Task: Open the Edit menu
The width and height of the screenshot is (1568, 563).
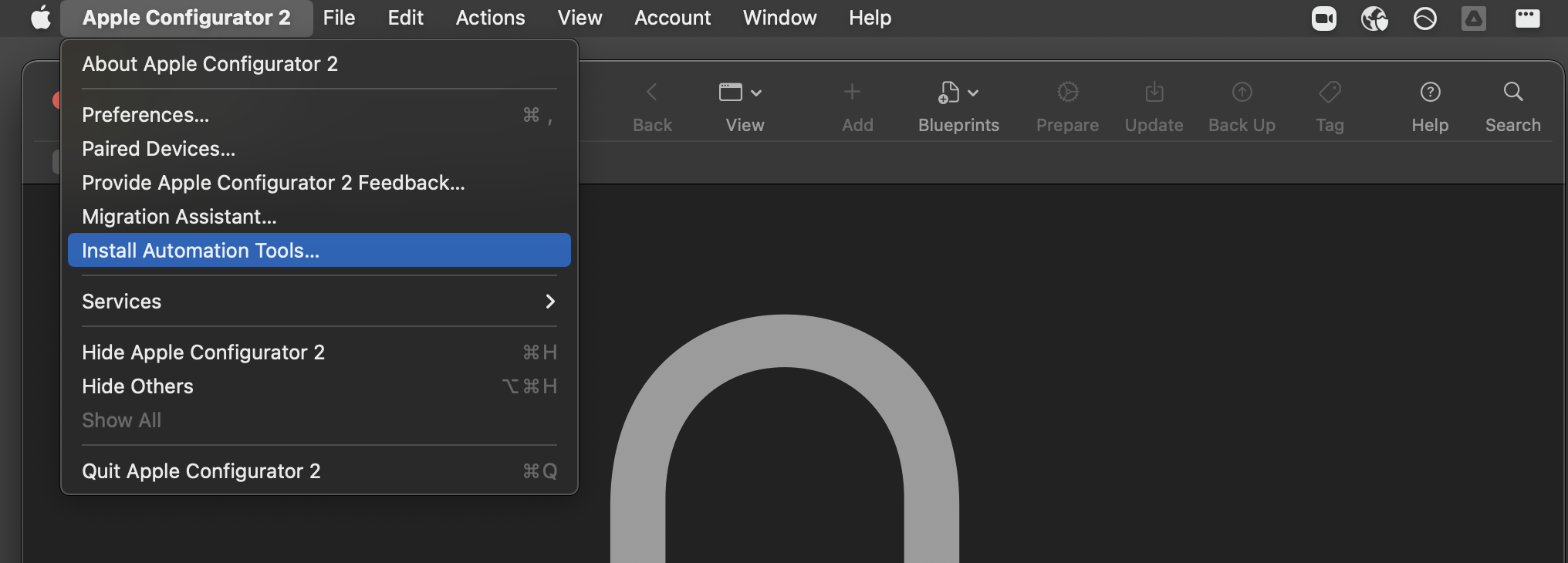Action: [406, 18]
